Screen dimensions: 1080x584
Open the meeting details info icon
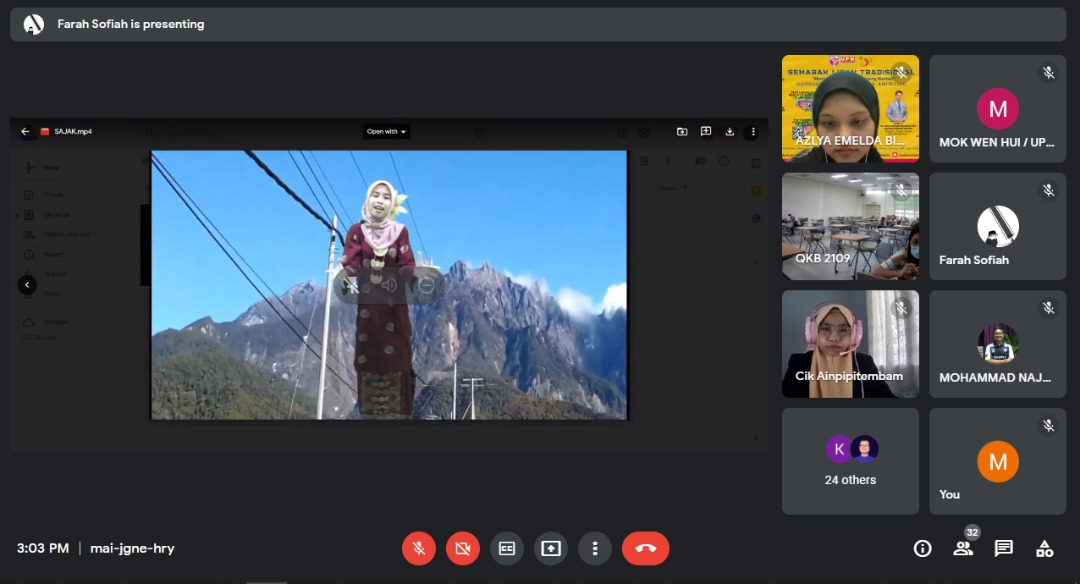tap(923, 548)
